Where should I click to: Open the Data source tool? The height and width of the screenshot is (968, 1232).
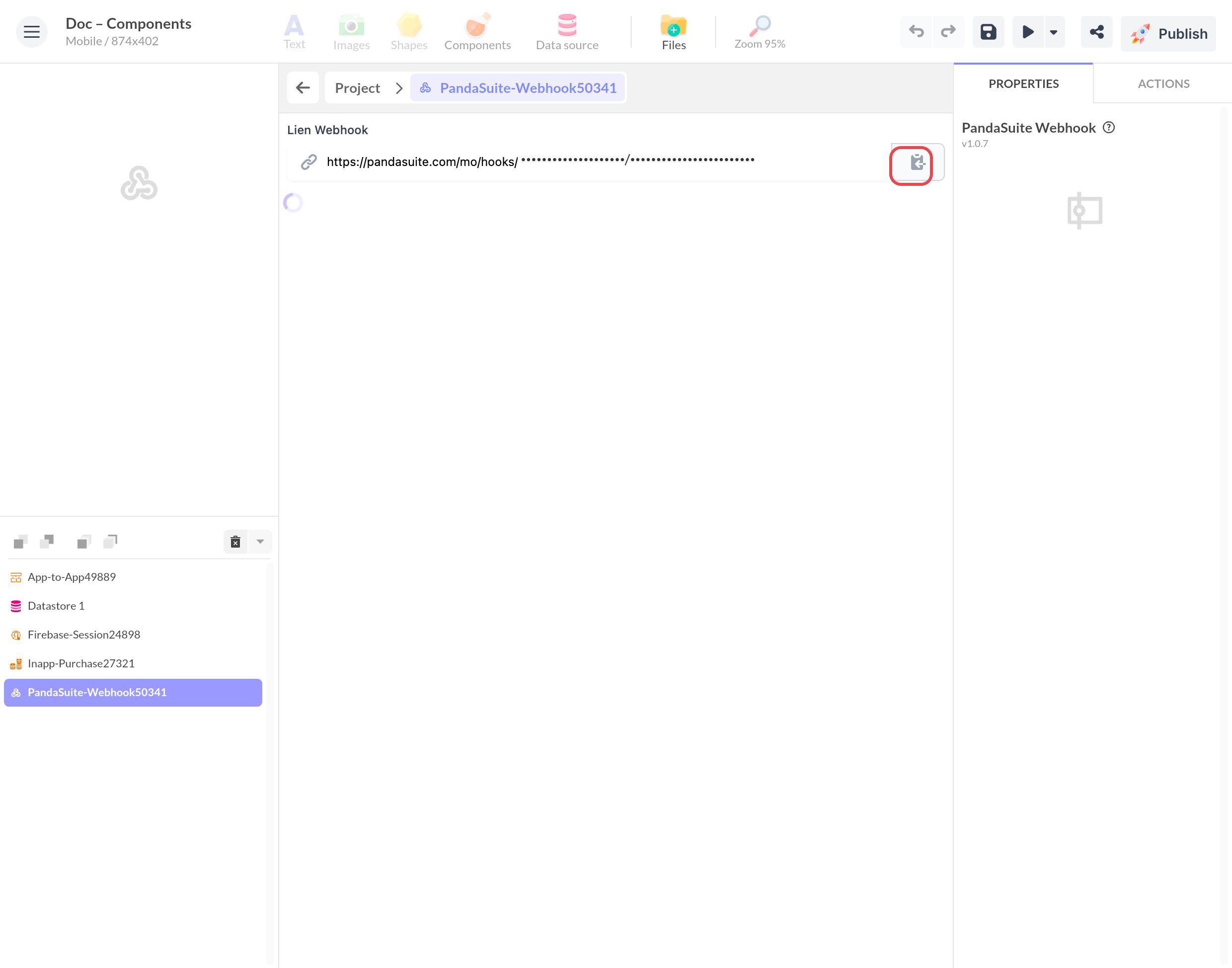[x=567, y=32]
